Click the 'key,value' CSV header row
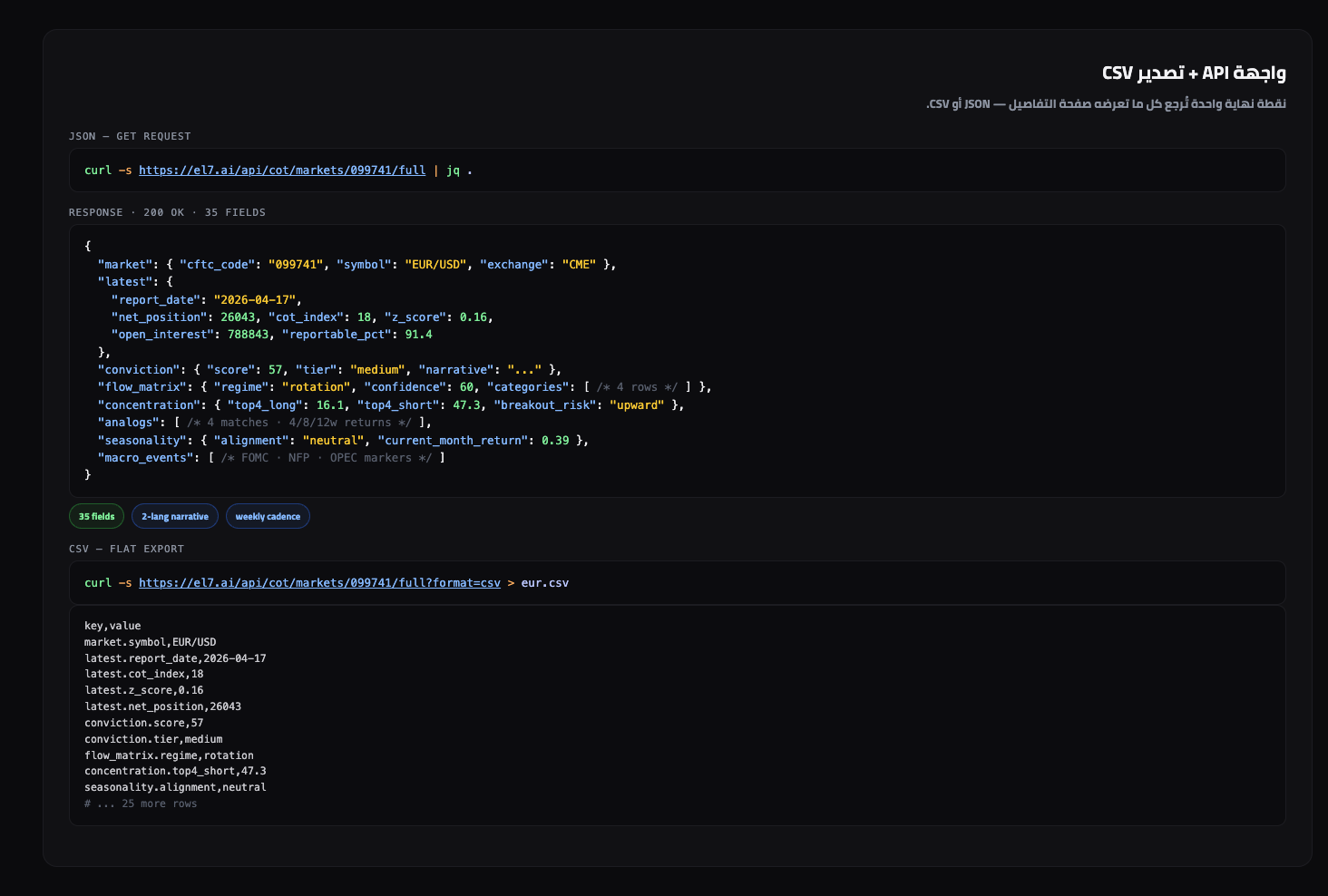Screen dimensions: 1328x896 112,626
